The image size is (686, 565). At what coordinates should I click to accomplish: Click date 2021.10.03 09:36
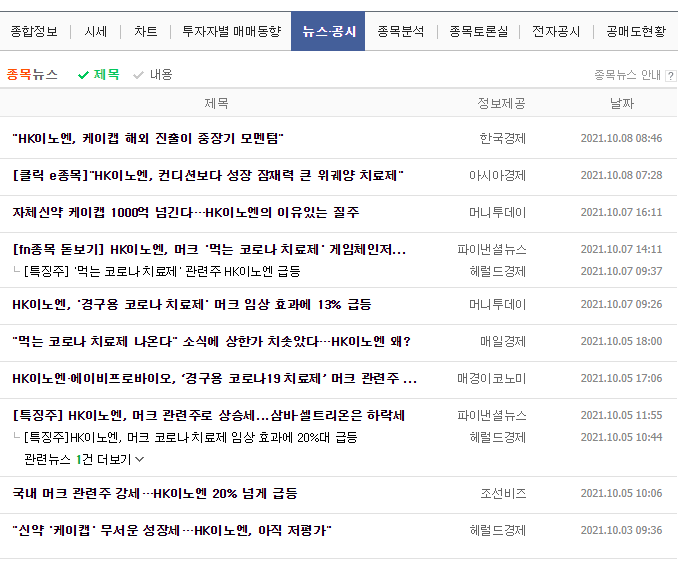point(621,530)
